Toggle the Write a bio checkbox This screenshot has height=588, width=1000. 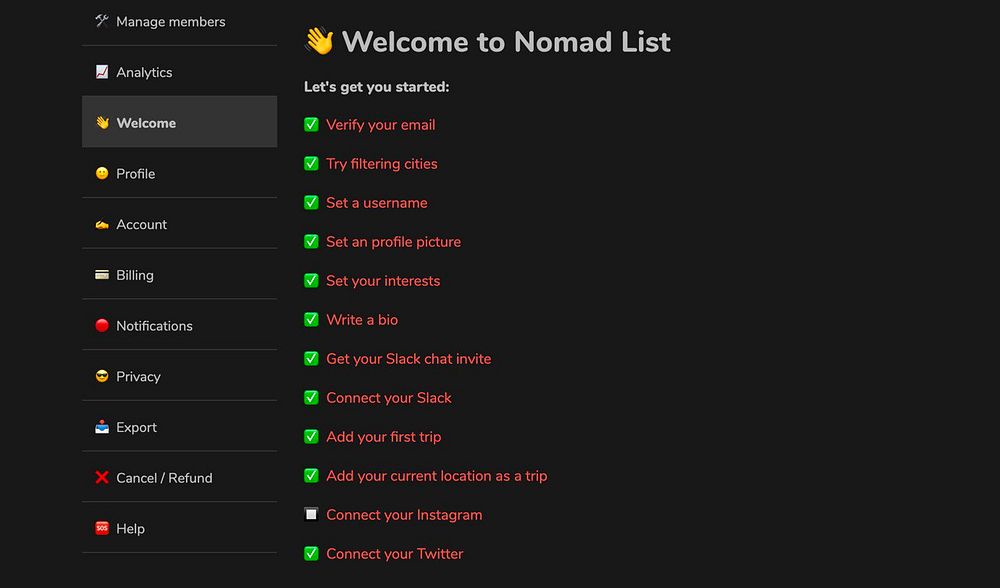click(311, 319)
